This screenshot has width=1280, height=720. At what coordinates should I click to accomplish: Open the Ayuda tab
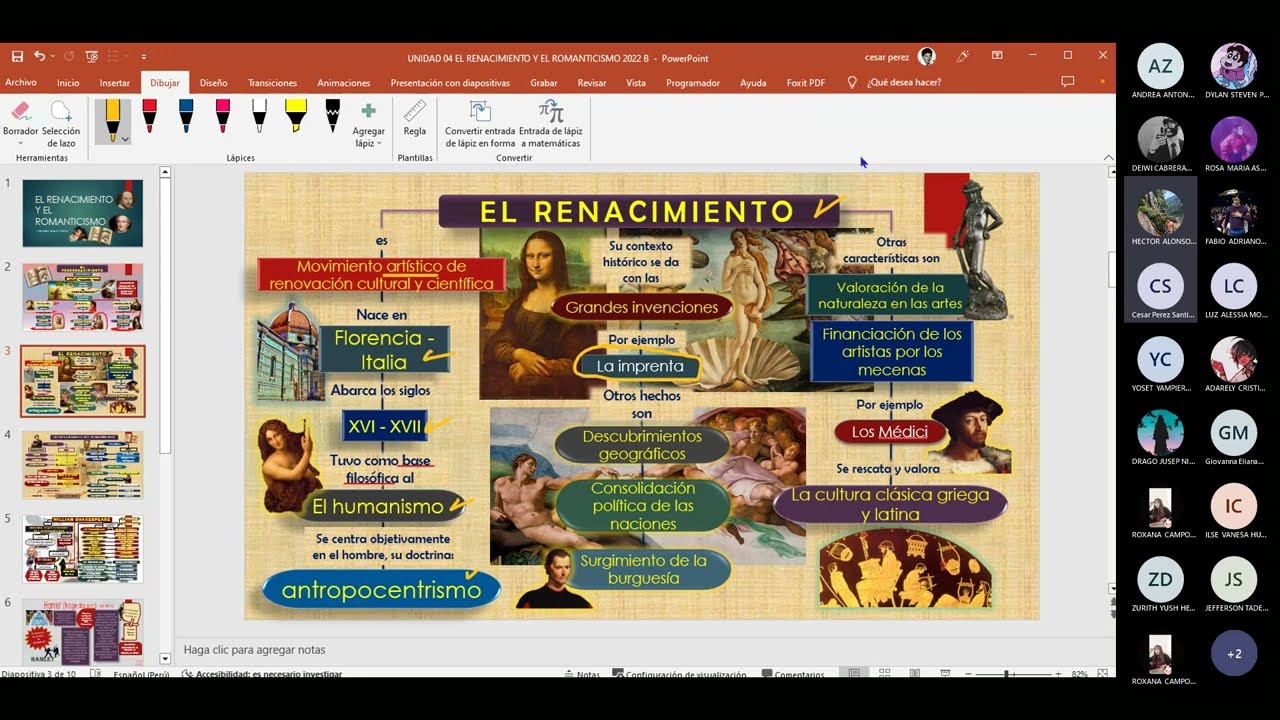[x=753, y=83]
